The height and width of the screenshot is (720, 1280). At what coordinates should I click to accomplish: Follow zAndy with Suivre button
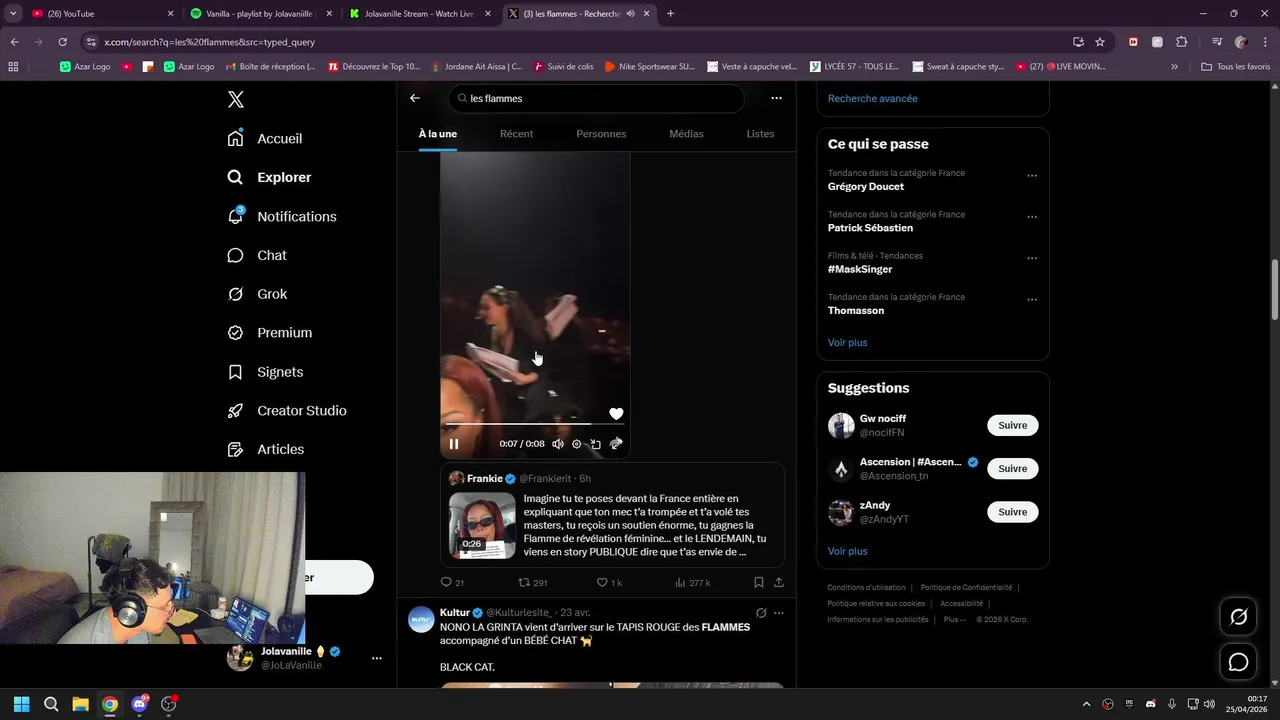[x=1012, y=512]
